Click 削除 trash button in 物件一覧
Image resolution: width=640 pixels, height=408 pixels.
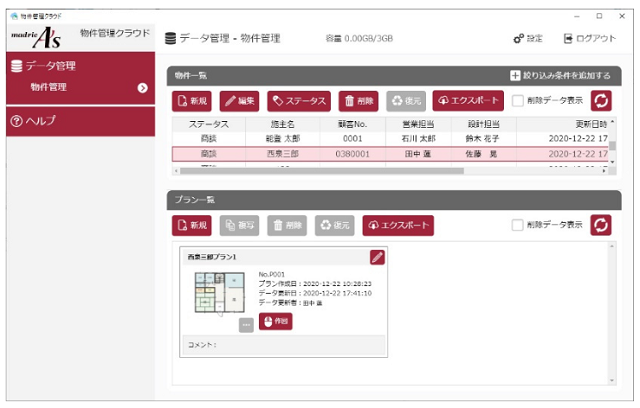pyautogui.click(x=359, y=100)
